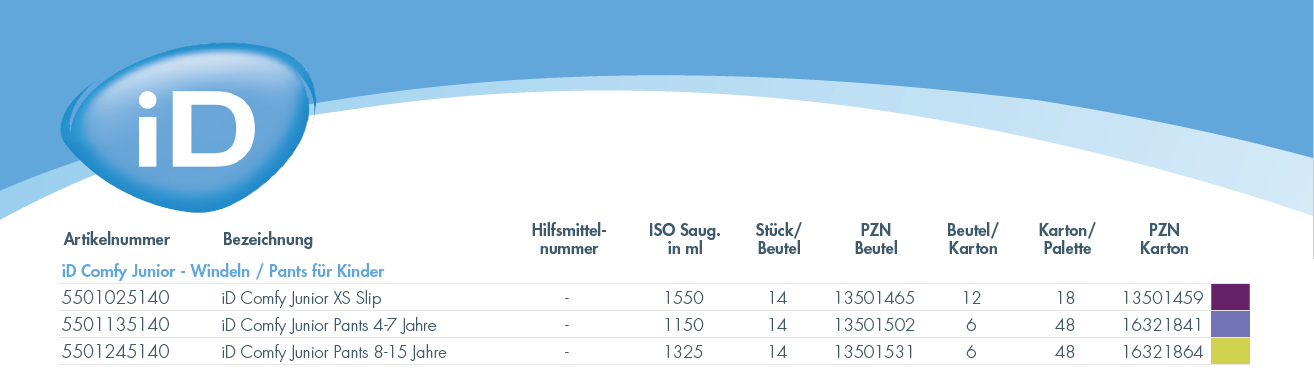1314x372 pixels.
Task: Select the iD Comfy Junior XS Slip row
Action: (x=656, y=297)
